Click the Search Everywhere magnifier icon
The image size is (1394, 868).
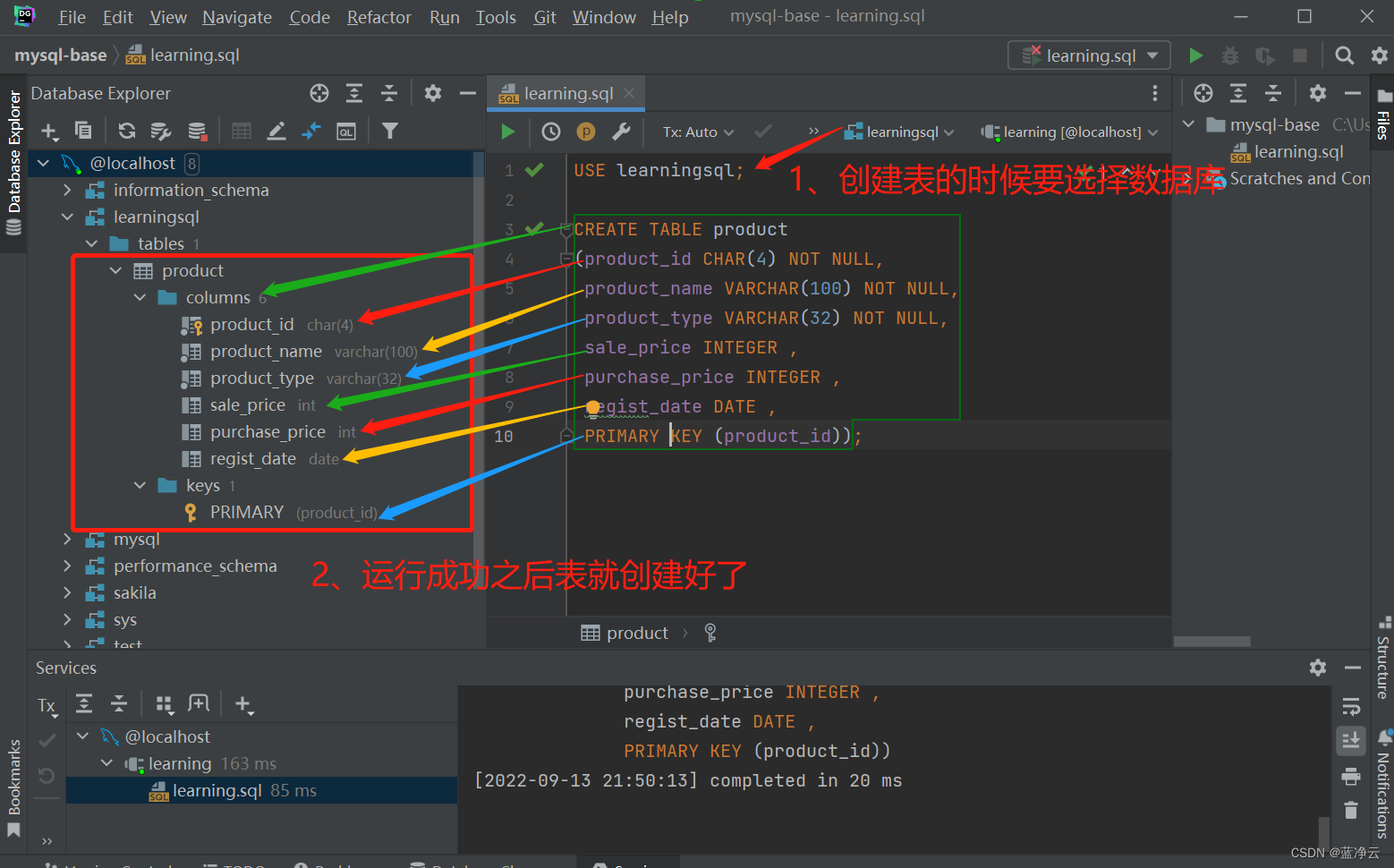coord(1344,55)
